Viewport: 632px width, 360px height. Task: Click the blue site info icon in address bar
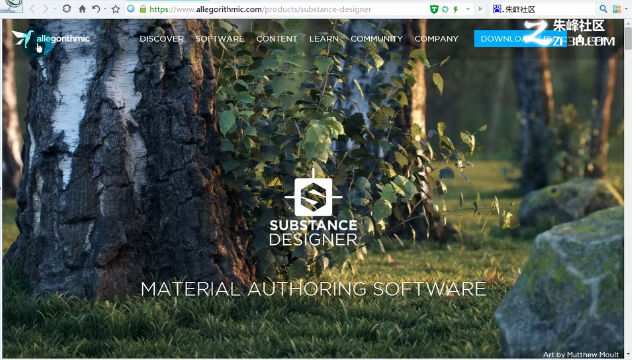pos(131,8)
